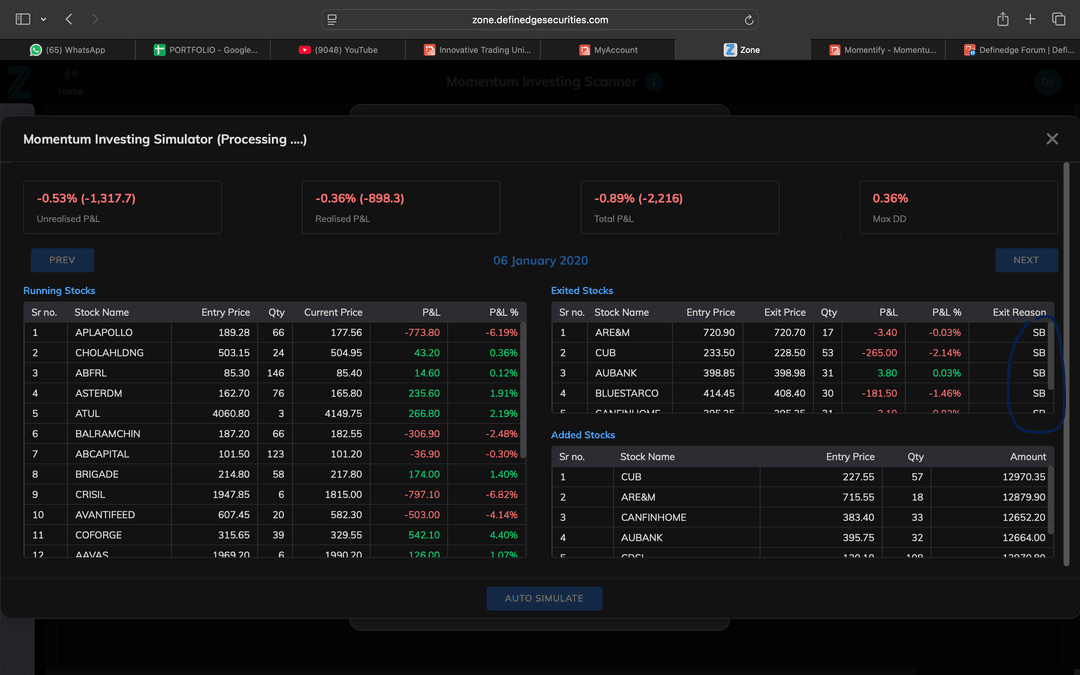The height and width of the screenshot is (675, 1080).
Task: Click the Realised P&L card
Action: click(x=401, y=207)
